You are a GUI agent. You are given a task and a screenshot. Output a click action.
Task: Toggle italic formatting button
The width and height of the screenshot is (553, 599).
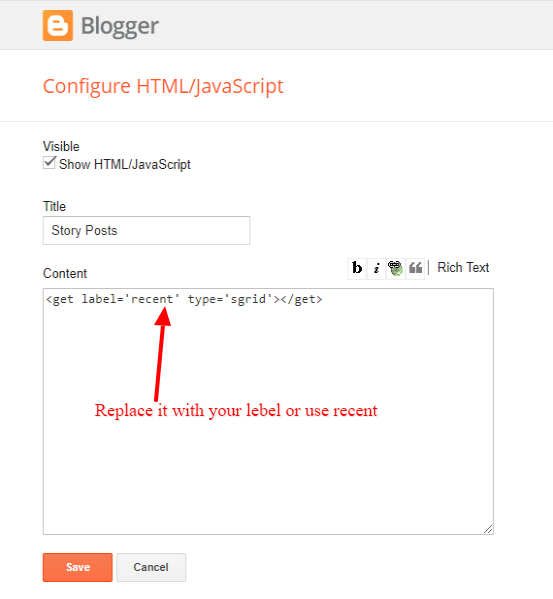(x=377, y=268)
